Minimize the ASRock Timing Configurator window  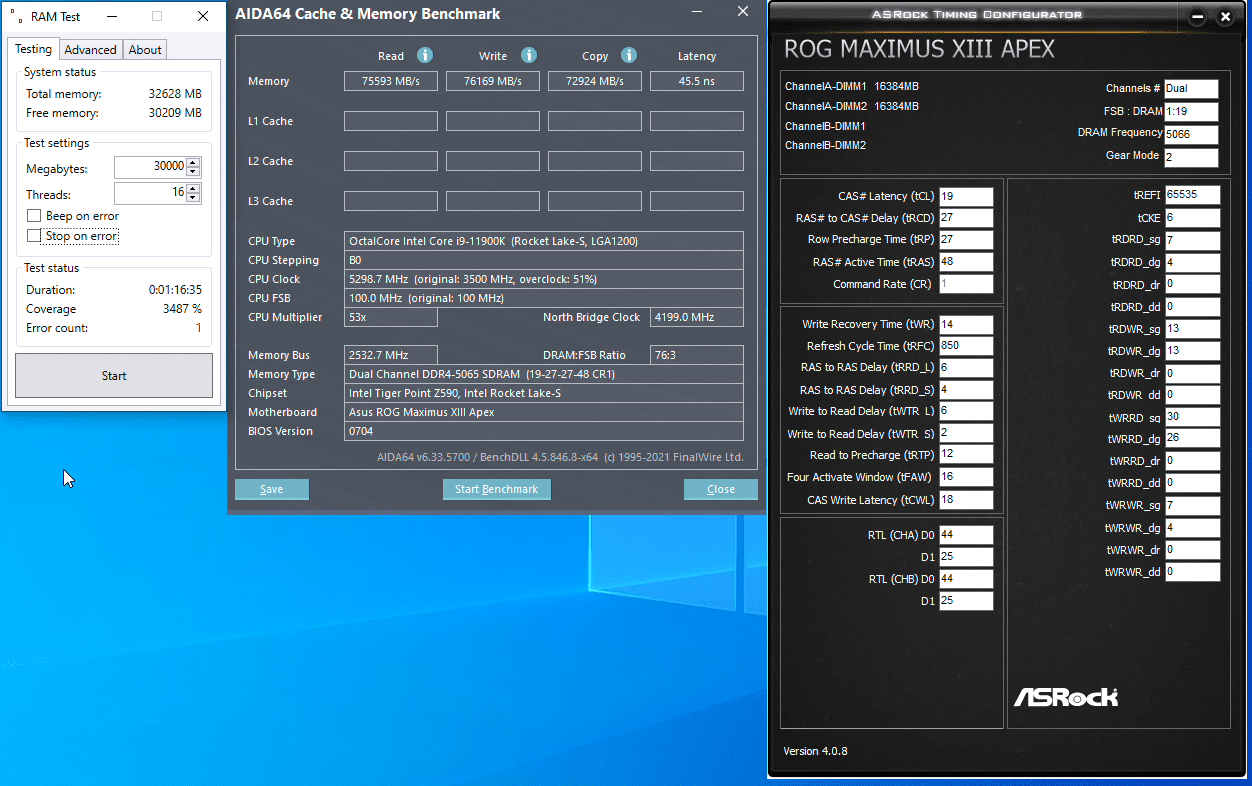point(1197,17)
